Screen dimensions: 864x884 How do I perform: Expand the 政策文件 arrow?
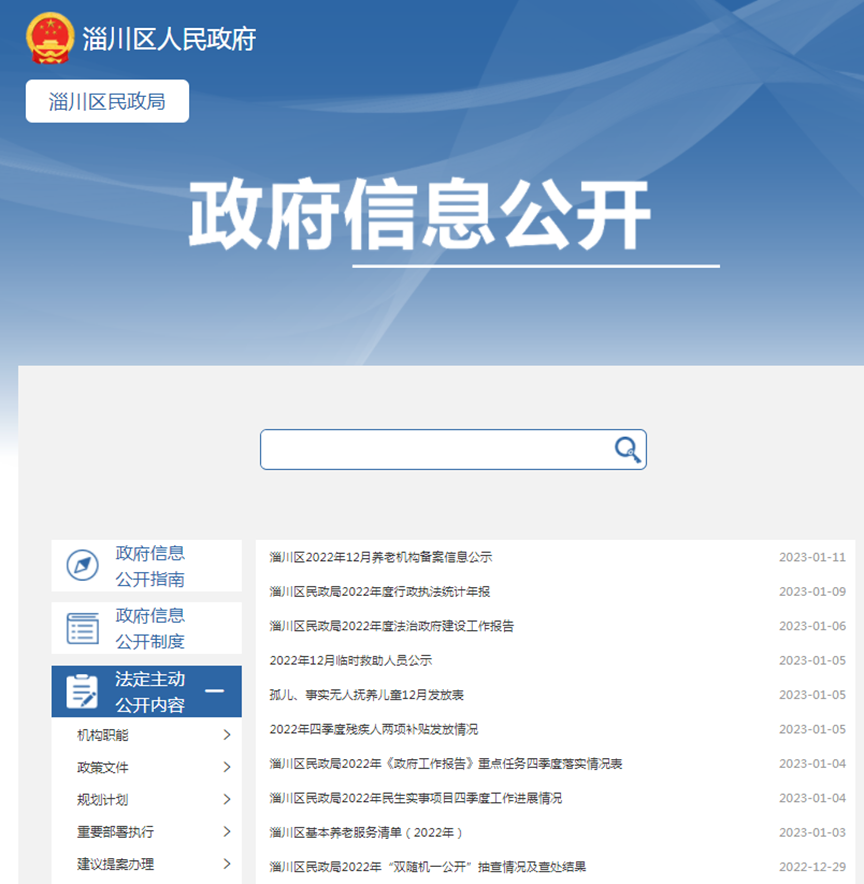click(x=227, y=767)
